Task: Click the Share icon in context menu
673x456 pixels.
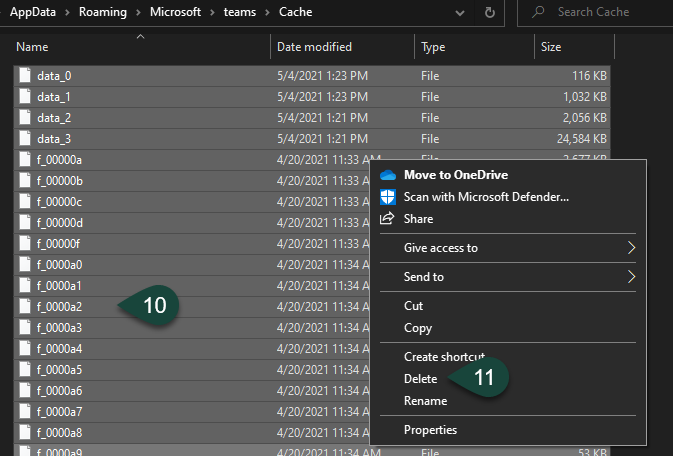Action: point(388,219)
